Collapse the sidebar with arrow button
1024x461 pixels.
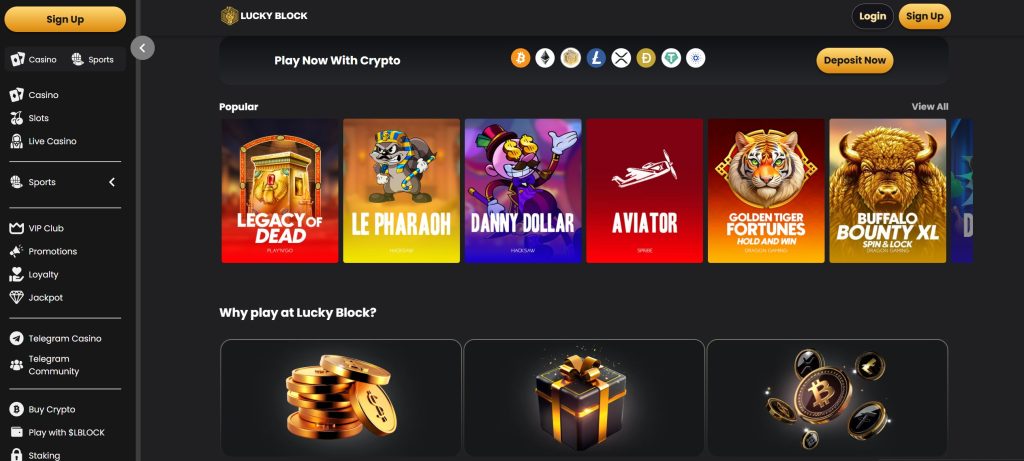click(x=142, y=48)
